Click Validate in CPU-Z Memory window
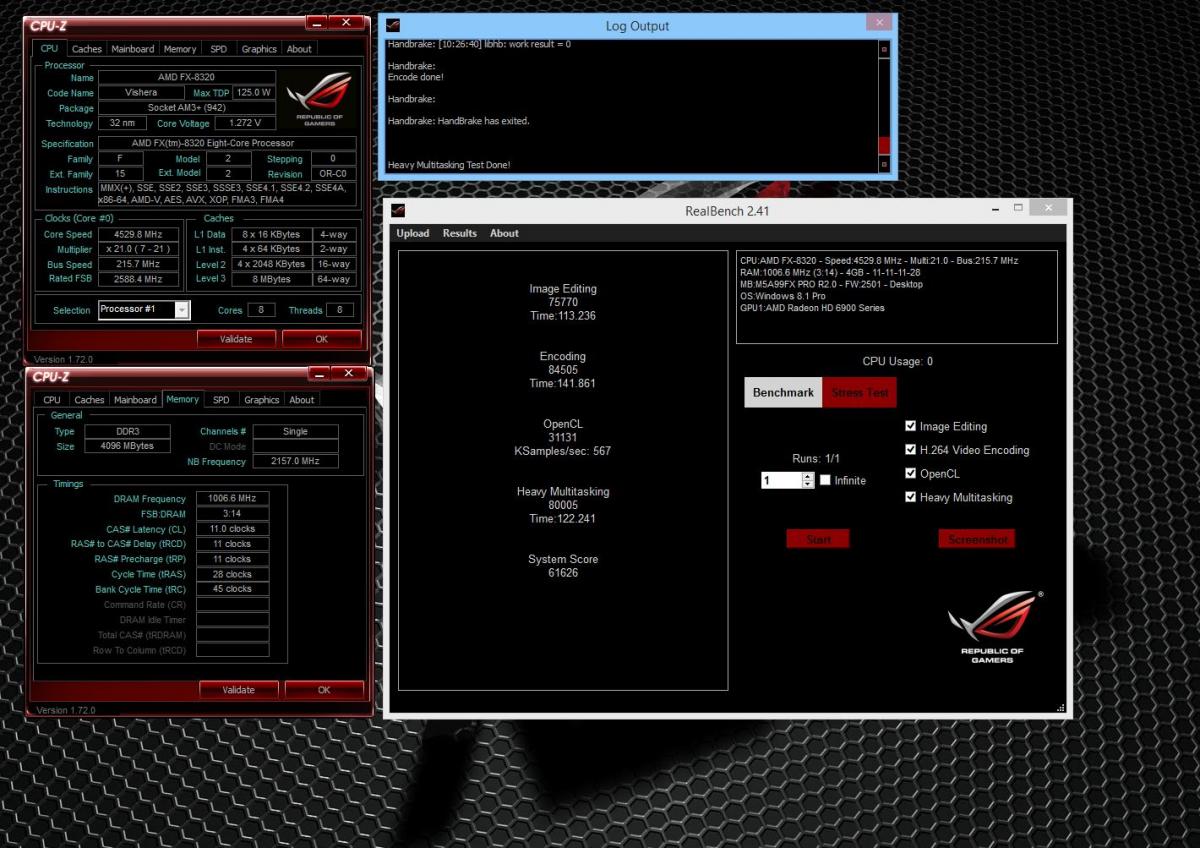This screenshot has width=1200, height=848. 238,690
